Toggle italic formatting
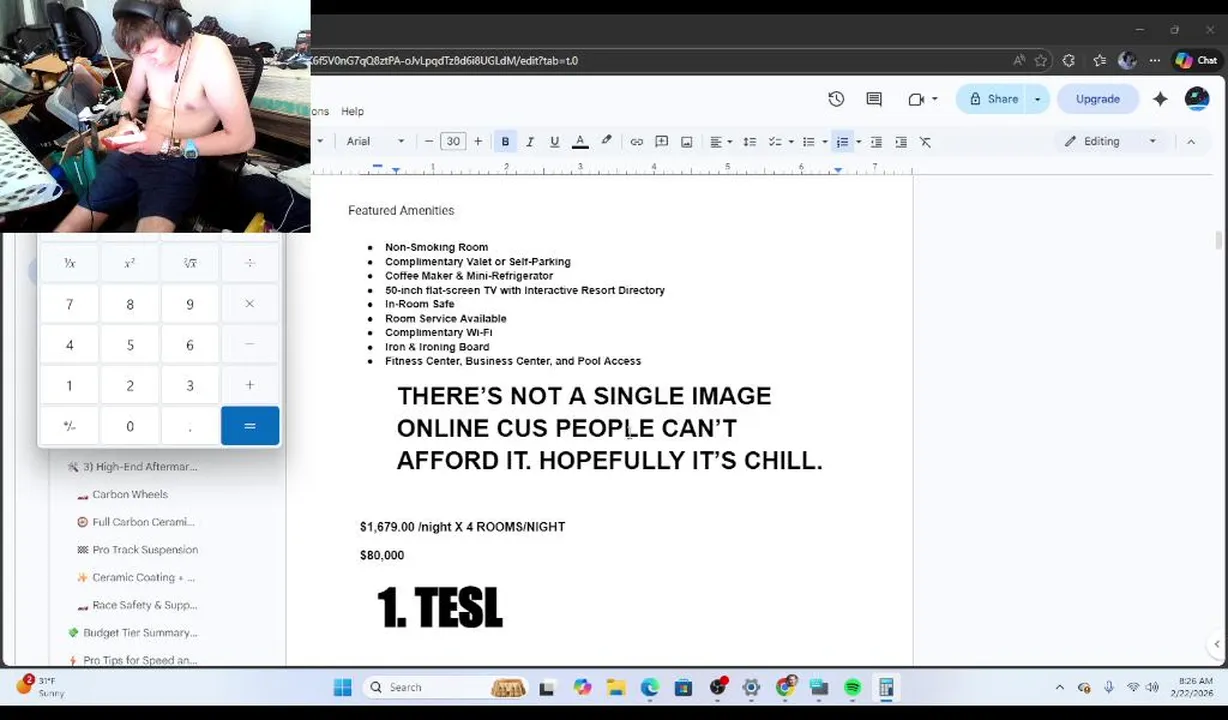This screenshot has width=1228, height=720. (x=530, y=142)
